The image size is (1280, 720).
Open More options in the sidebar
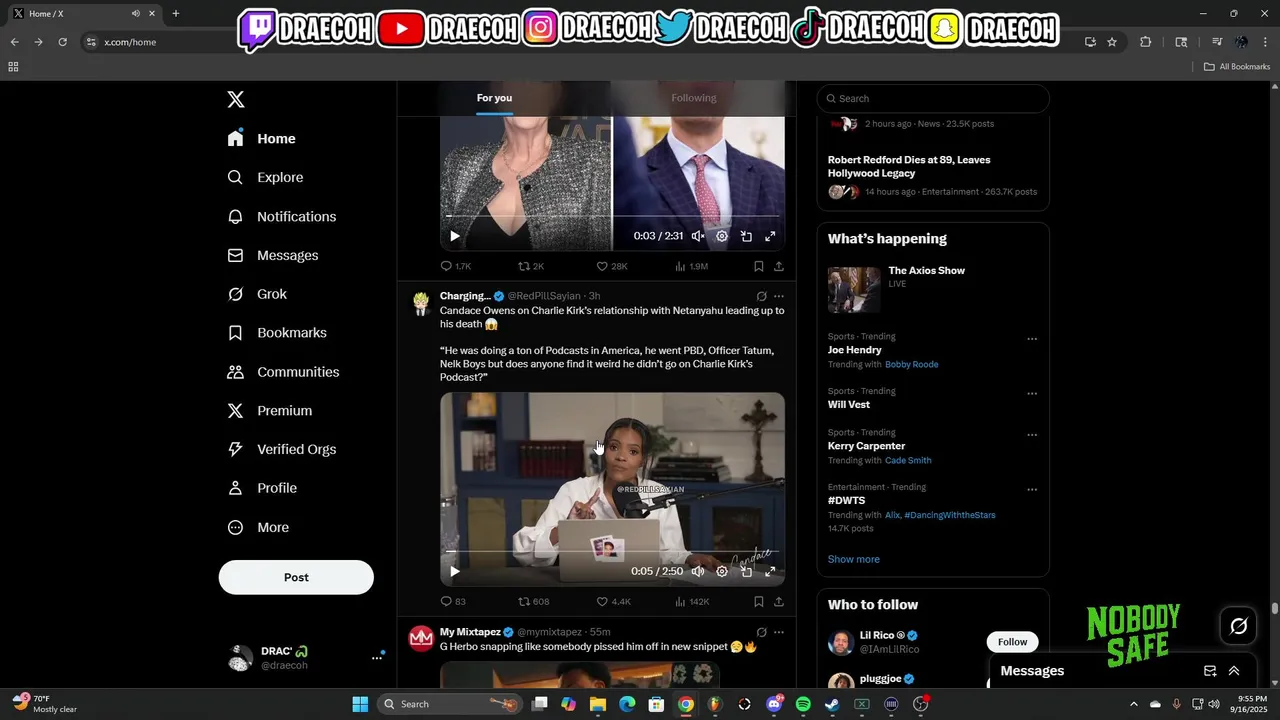point(258,527)
